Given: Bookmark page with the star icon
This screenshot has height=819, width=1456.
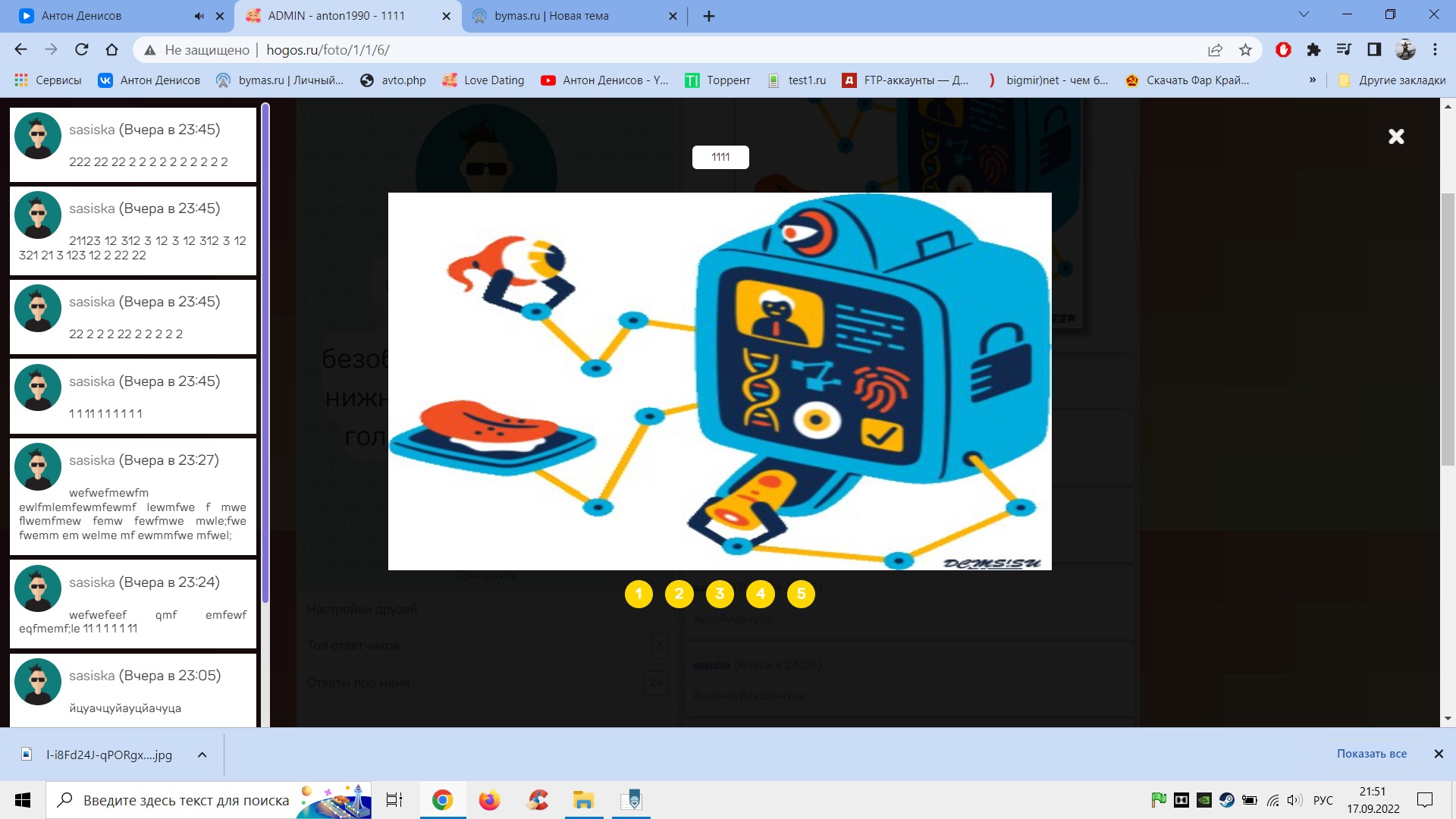Looking at the screenshot, I should pos(1245,50).
